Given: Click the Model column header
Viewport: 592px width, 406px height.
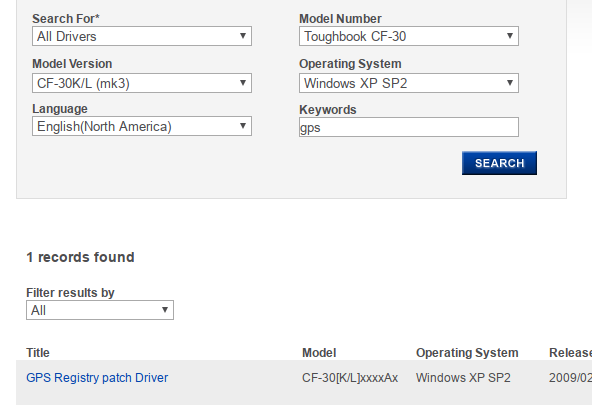Looking at the screenshot, I should tap(319, 353).
